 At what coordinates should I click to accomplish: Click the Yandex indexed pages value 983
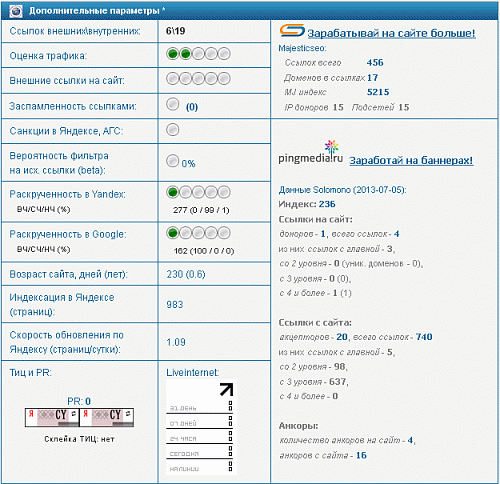click(175, 304)
